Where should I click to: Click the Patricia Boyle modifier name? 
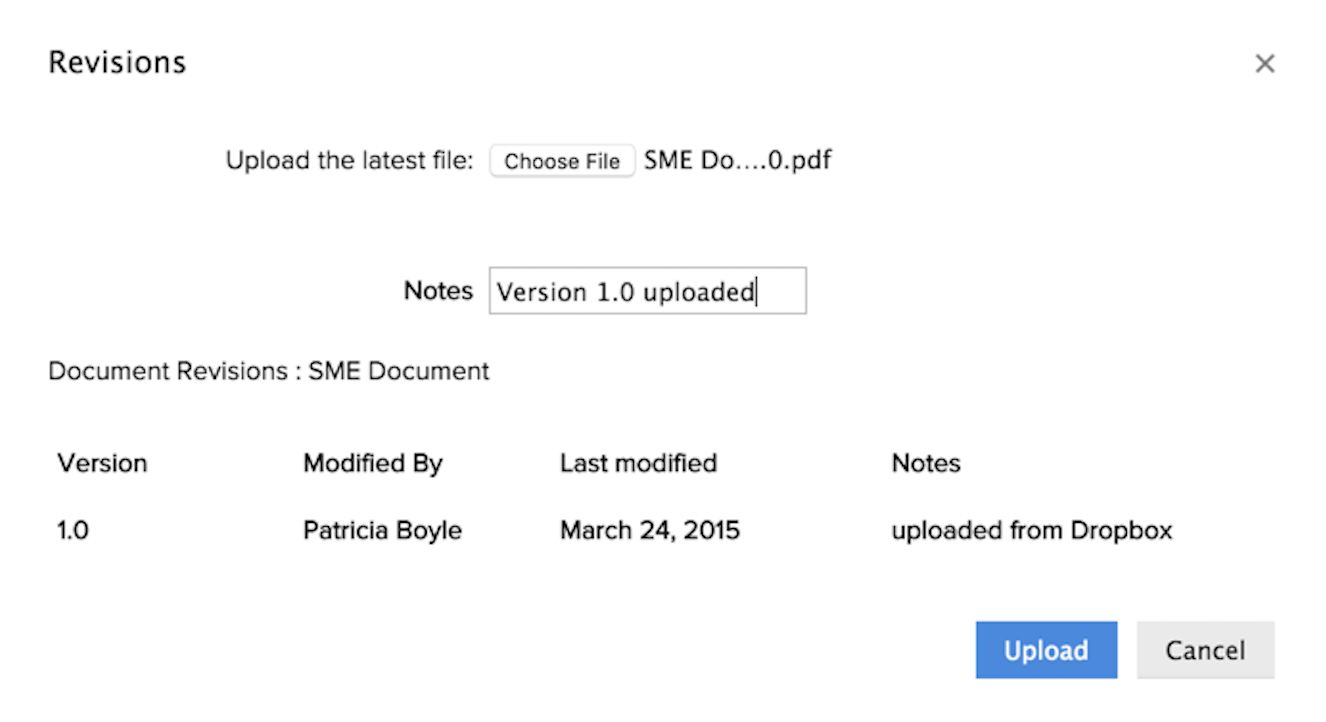[382, 530]
